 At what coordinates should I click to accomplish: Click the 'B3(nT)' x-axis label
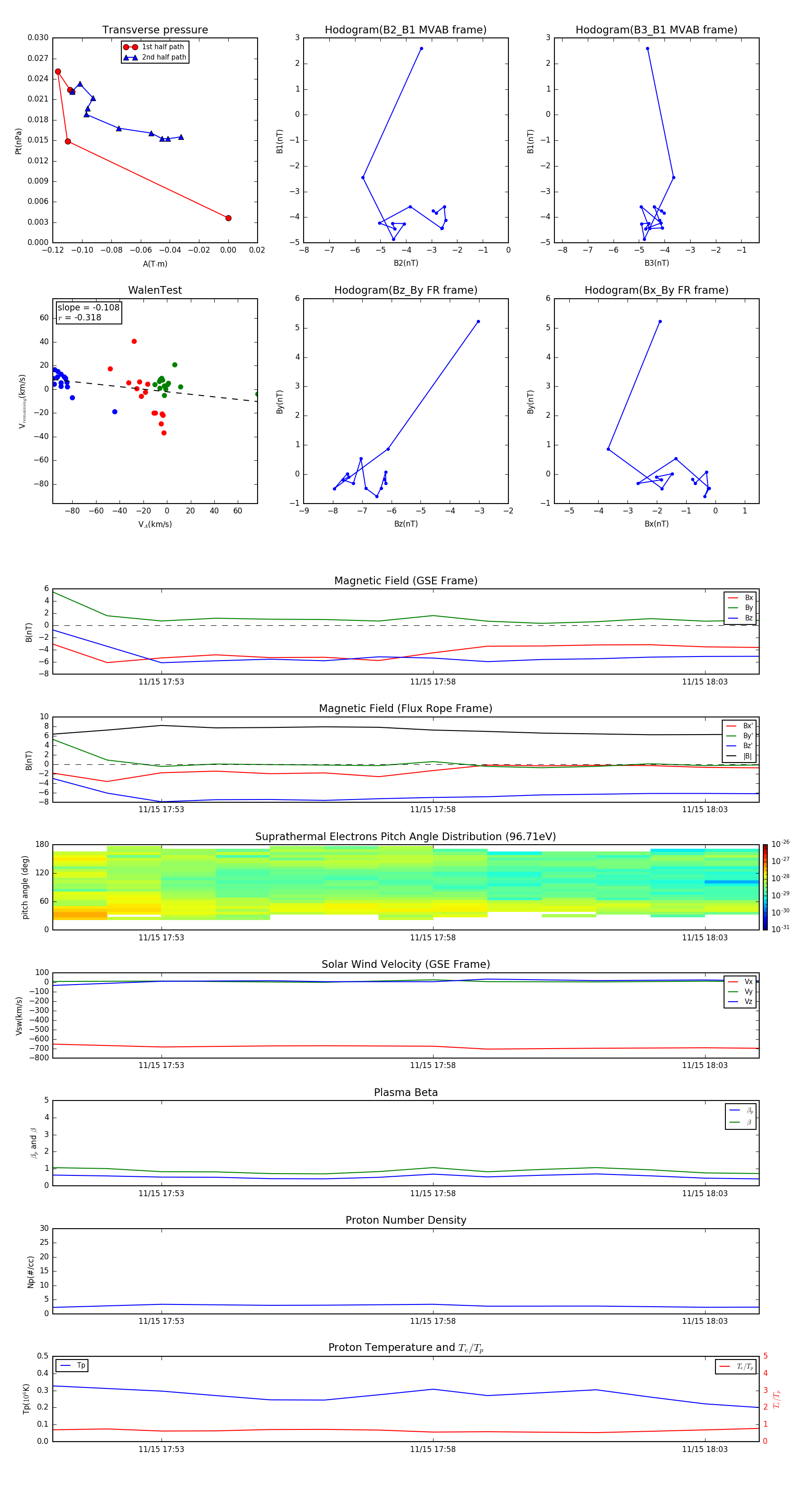pyautogui.click(x=656, y=263)
